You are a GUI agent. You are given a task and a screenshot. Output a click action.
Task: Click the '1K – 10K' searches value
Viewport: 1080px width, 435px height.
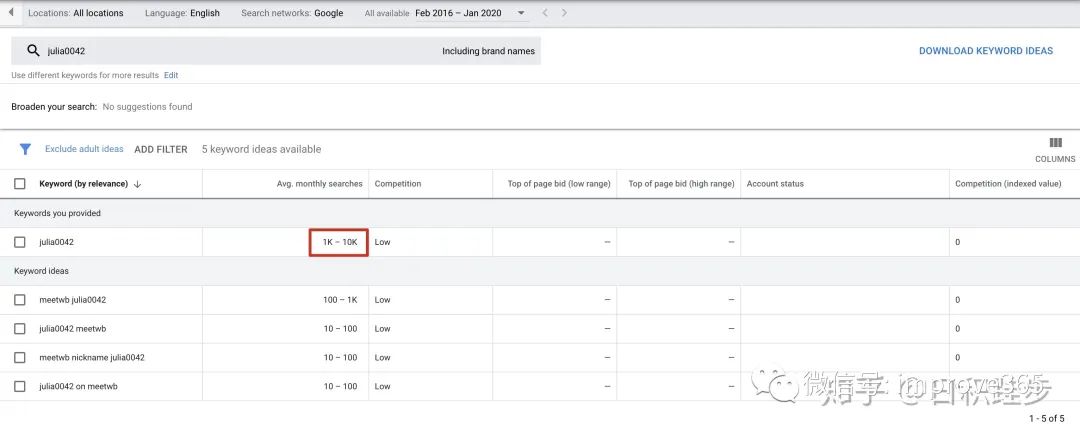click(340, 242)
